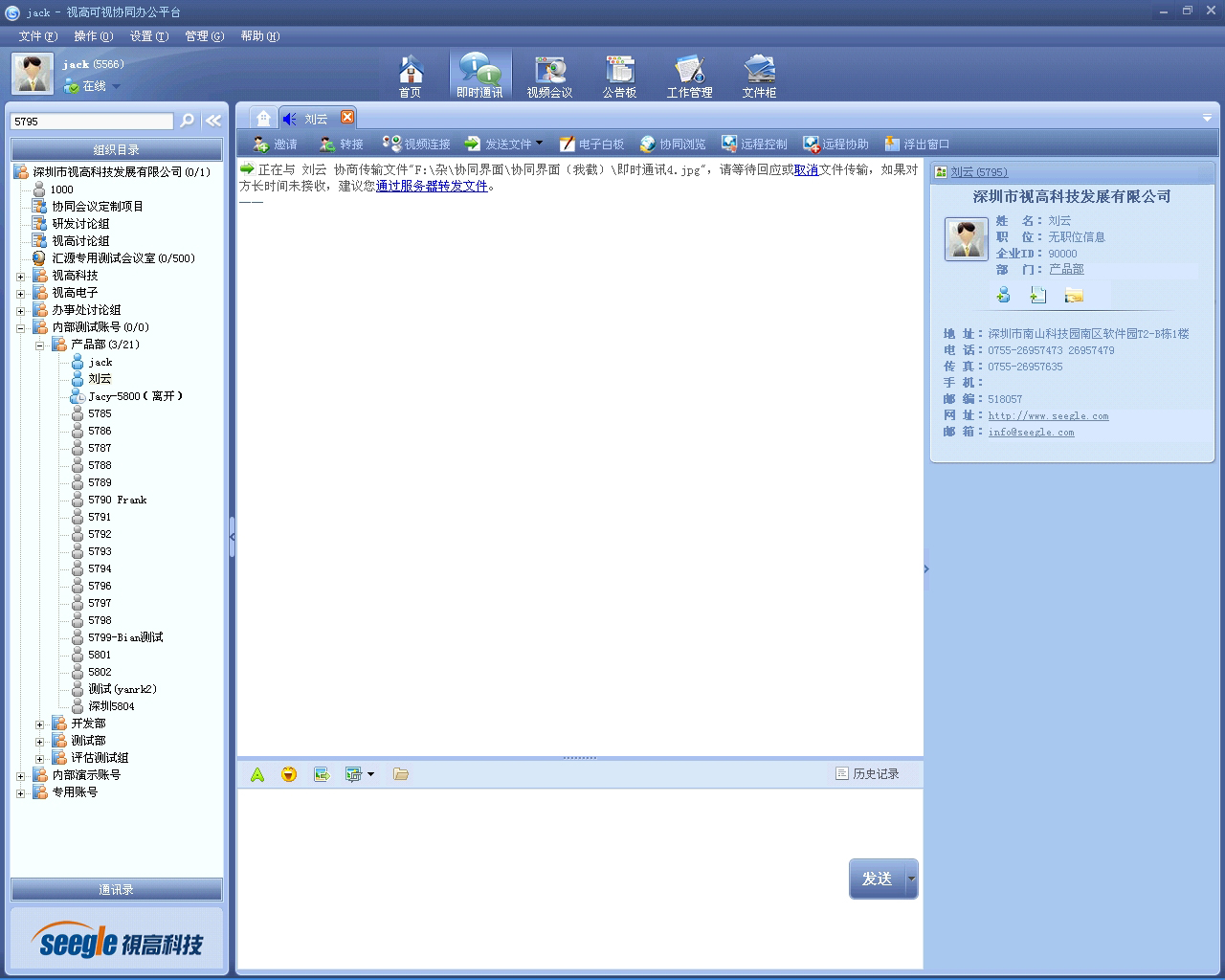
Task: Click the search magnifier icon
Action: click(x=188, y=121)
